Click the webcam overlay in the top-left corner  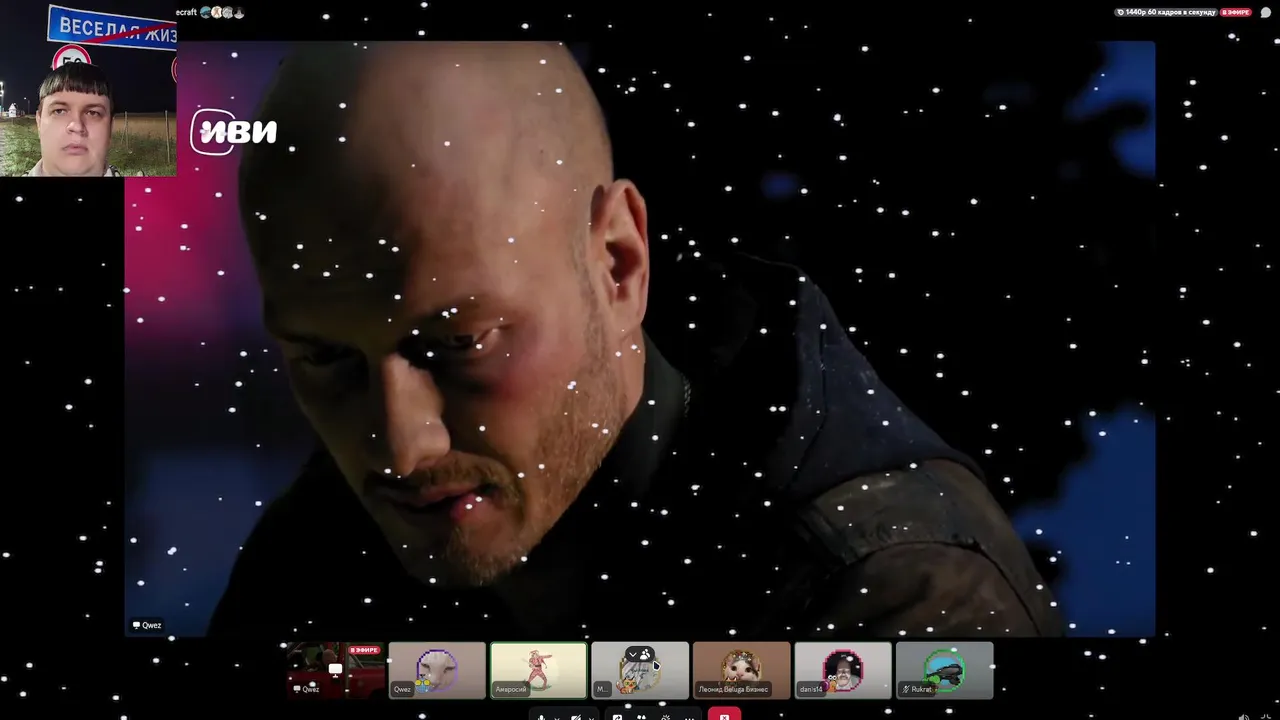[x=88, y=88]
